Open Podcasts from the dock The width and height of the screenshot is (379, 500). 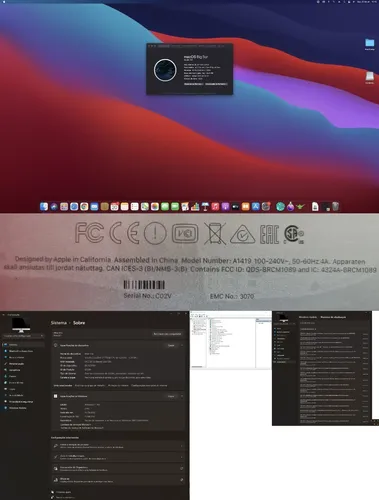pos(225,207)
